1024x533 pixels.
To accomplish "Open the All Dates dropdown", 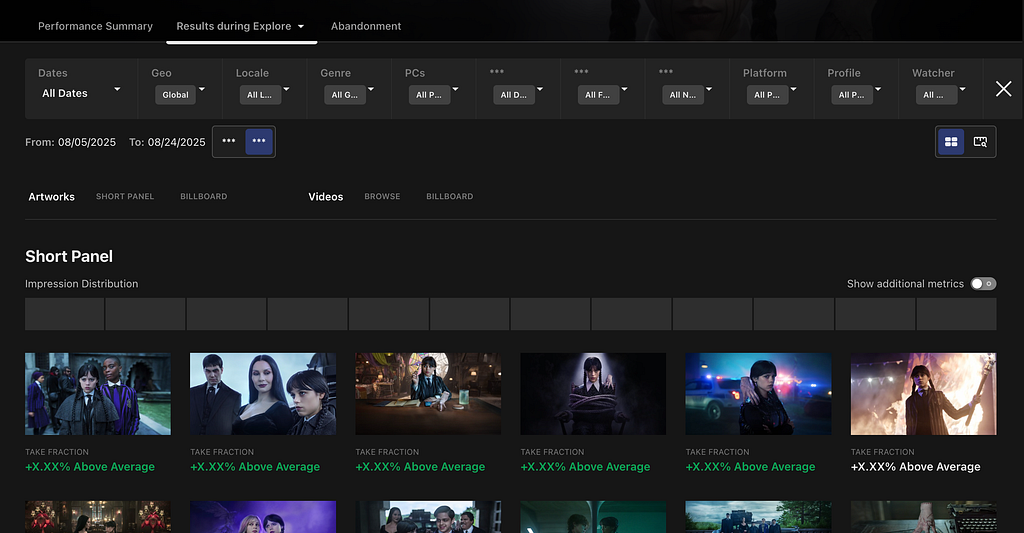I will pos(81,93).
